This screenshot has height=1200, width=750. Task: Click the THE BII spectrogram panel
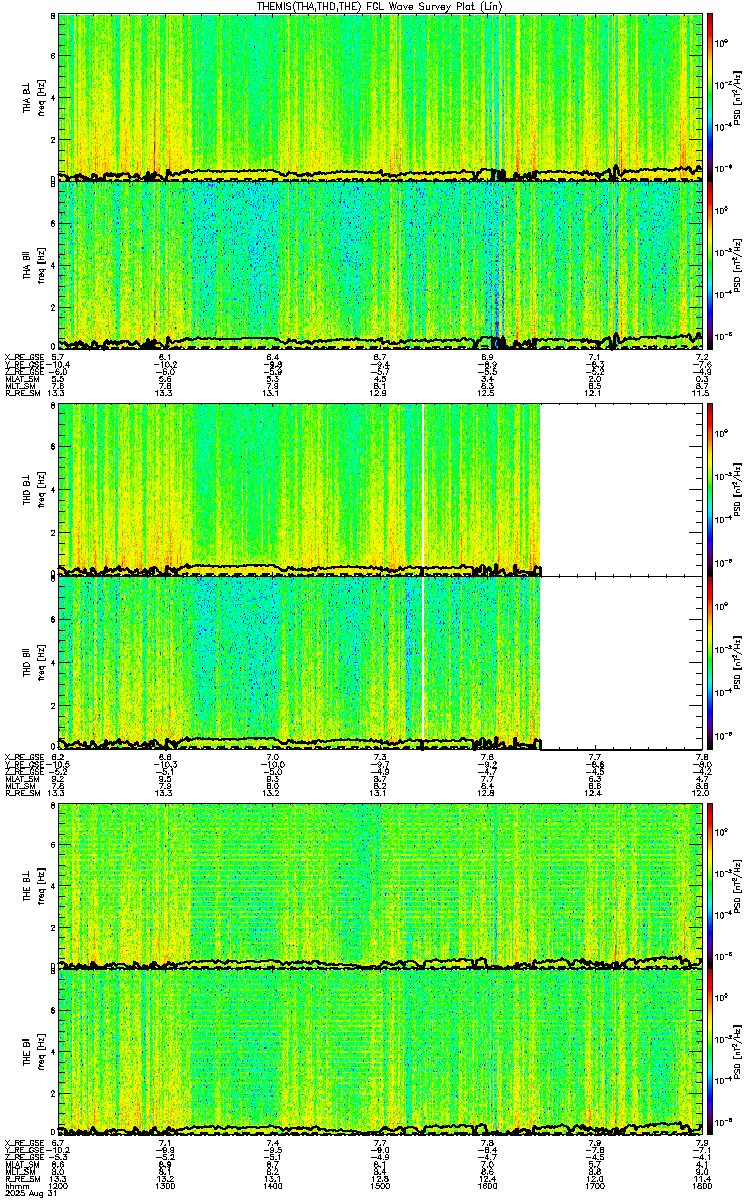(380, 1054)
